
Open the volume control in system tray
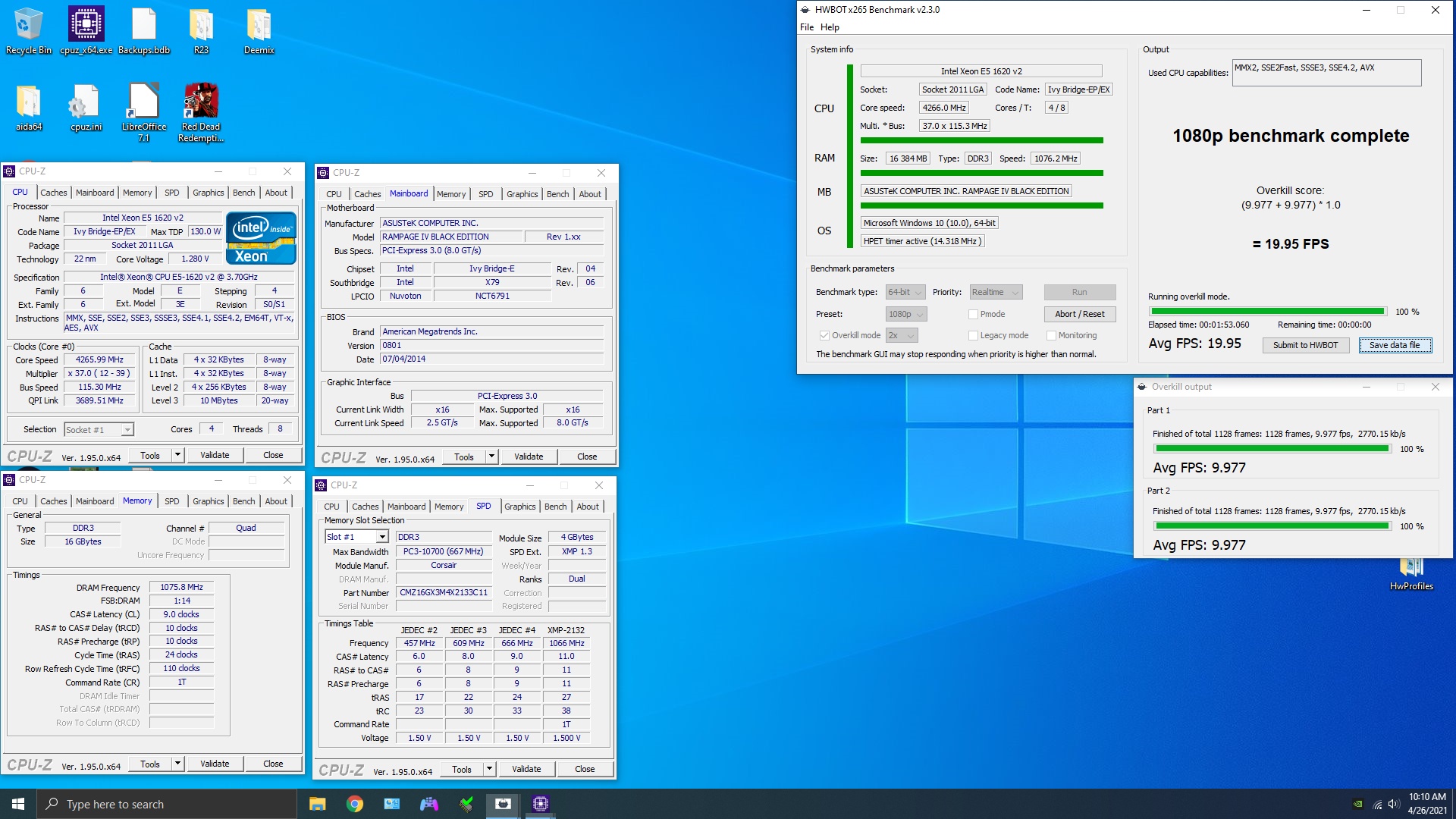1393,805
